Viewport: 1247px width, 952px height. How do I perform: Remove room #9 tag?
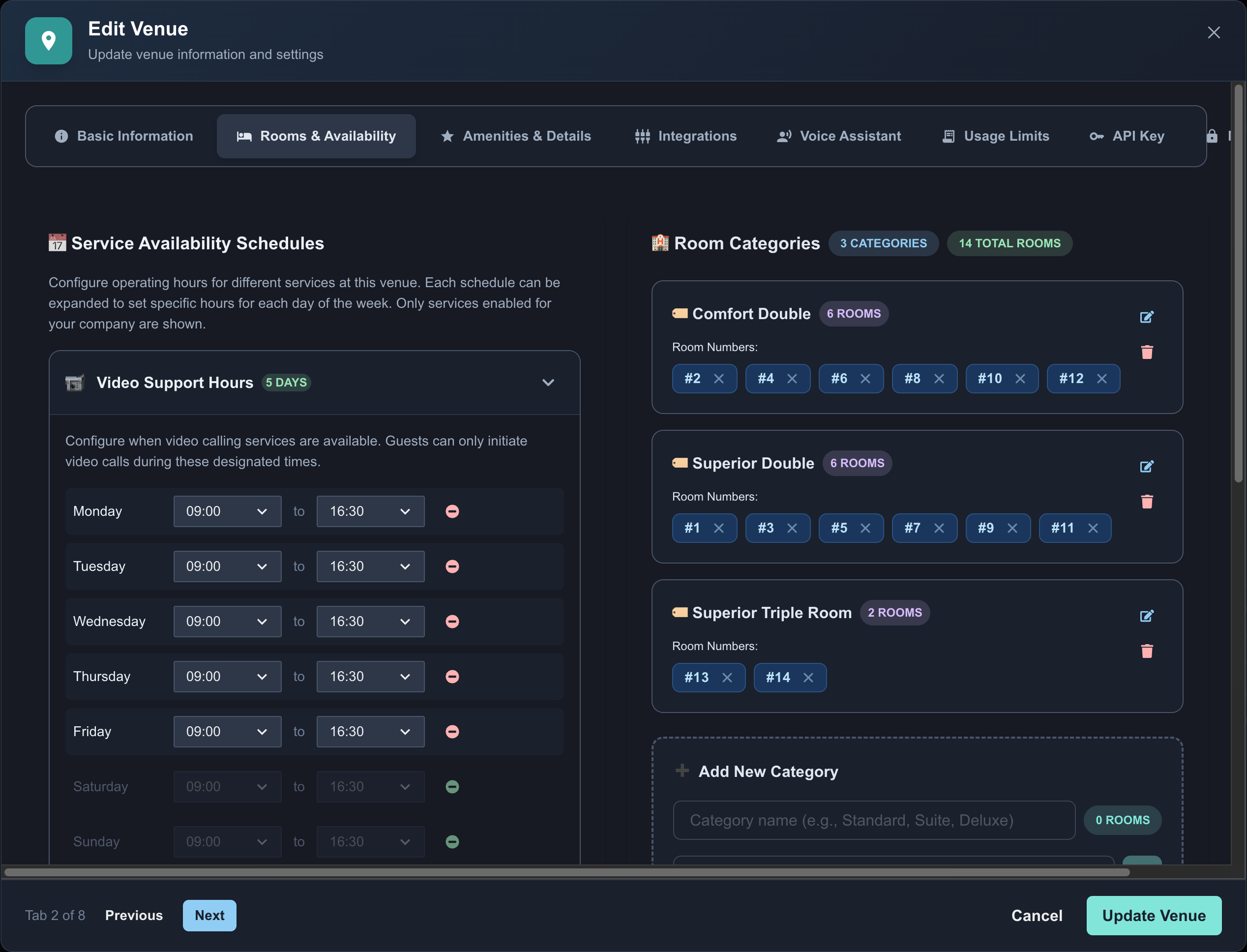coord(1012,528)
